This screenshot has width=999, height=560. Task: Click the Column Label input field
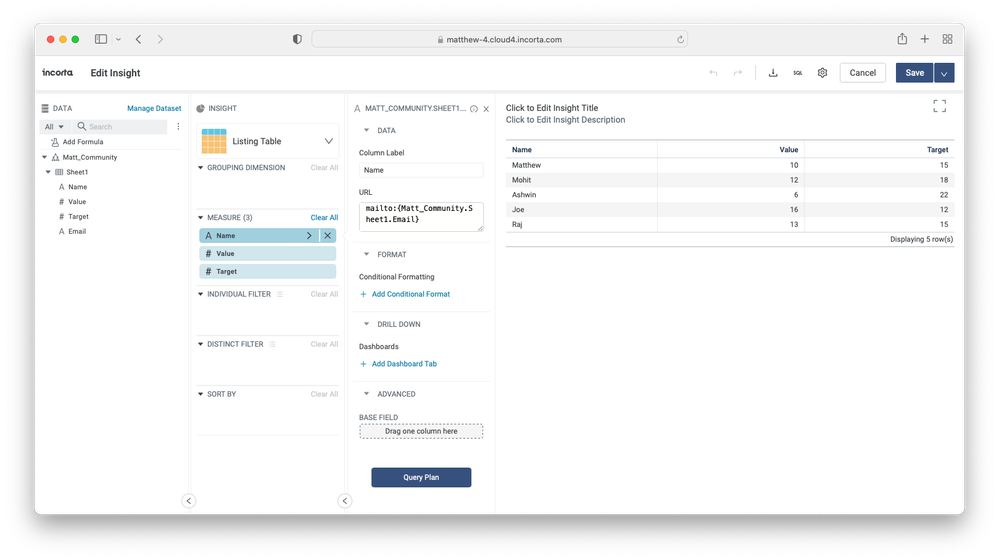(421, 171)
